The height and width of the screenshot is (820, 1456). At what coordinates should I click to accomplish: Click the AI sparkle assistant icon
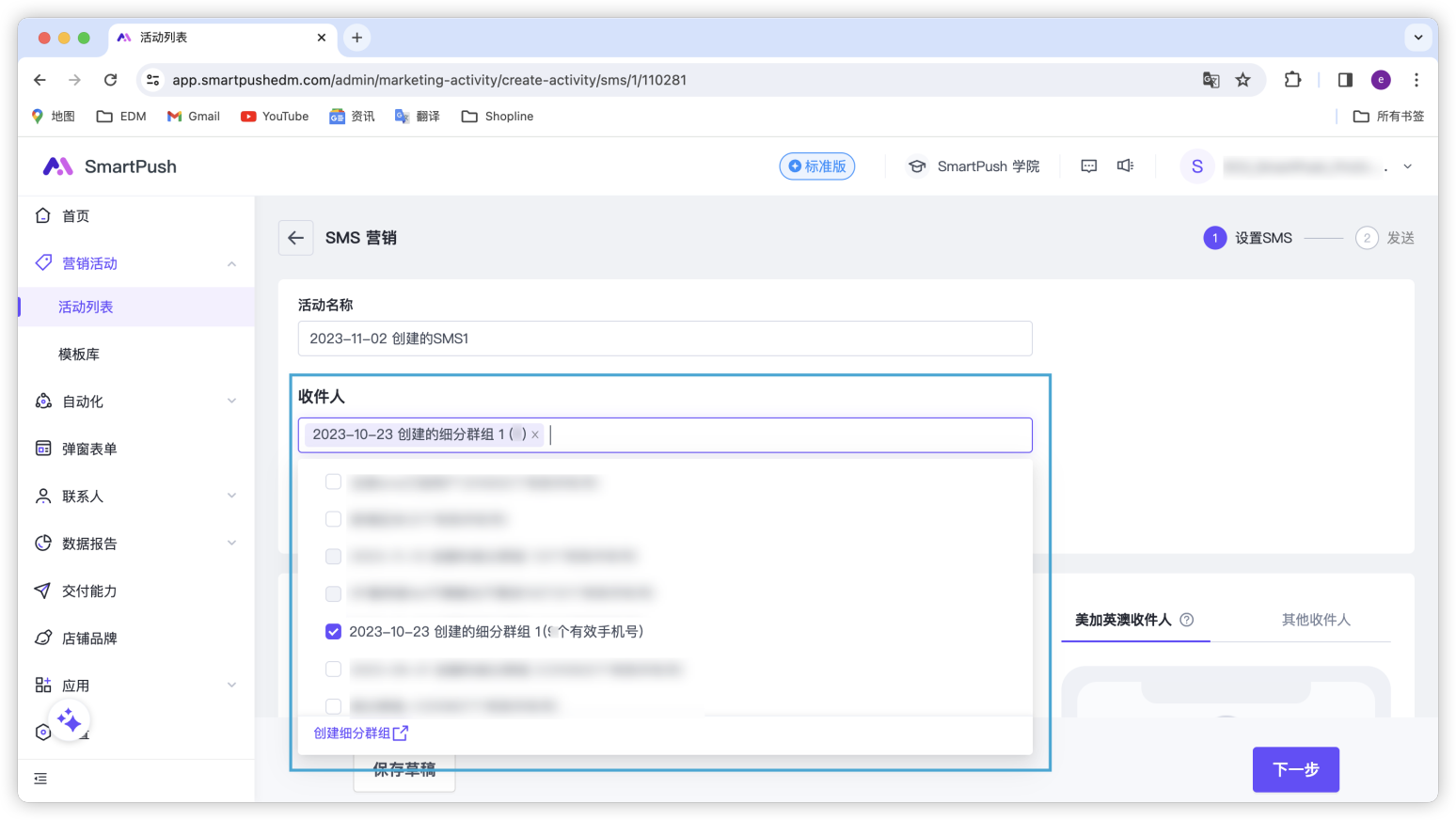[69, 721]
